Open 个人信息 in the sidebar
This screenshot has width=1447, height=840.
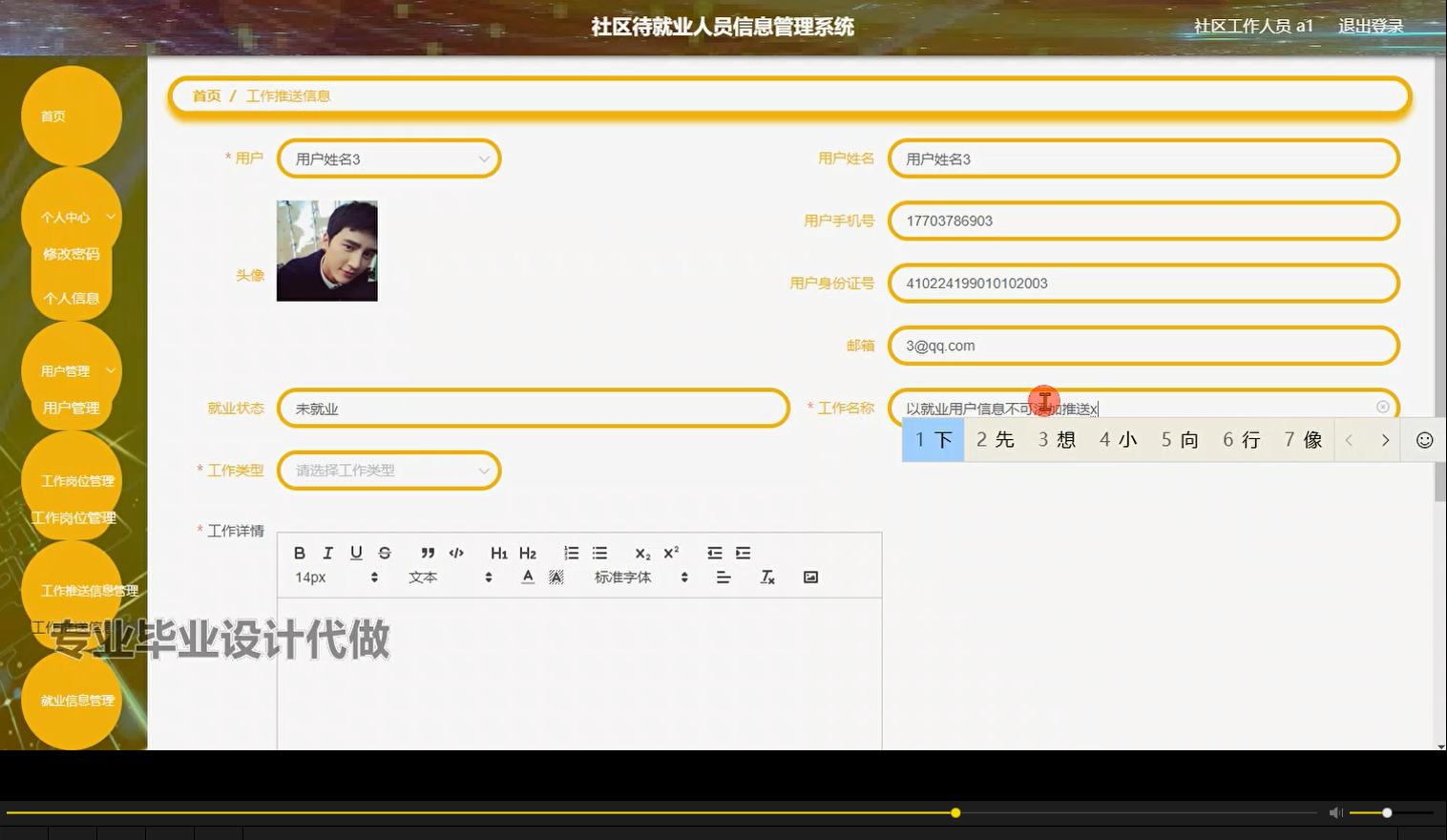72,298
